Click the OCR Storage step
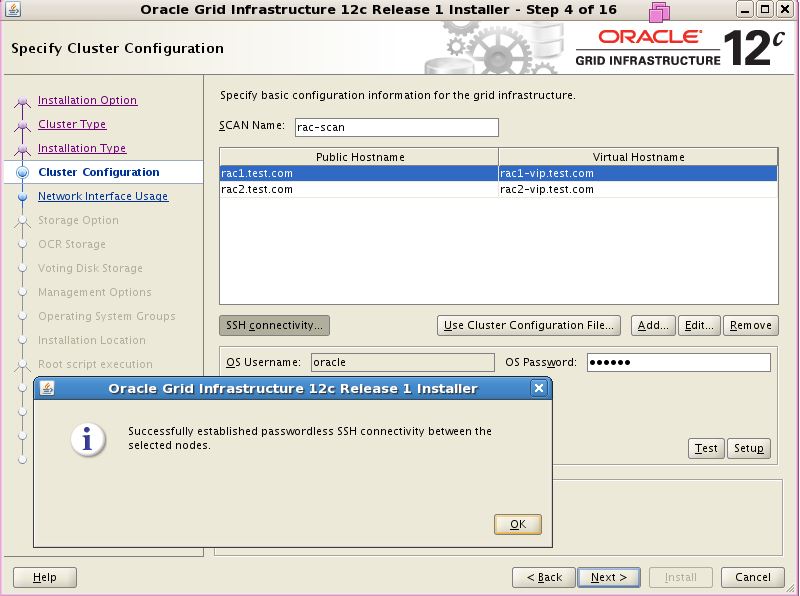This screenshot has height=596, width=800. [71, 244]
